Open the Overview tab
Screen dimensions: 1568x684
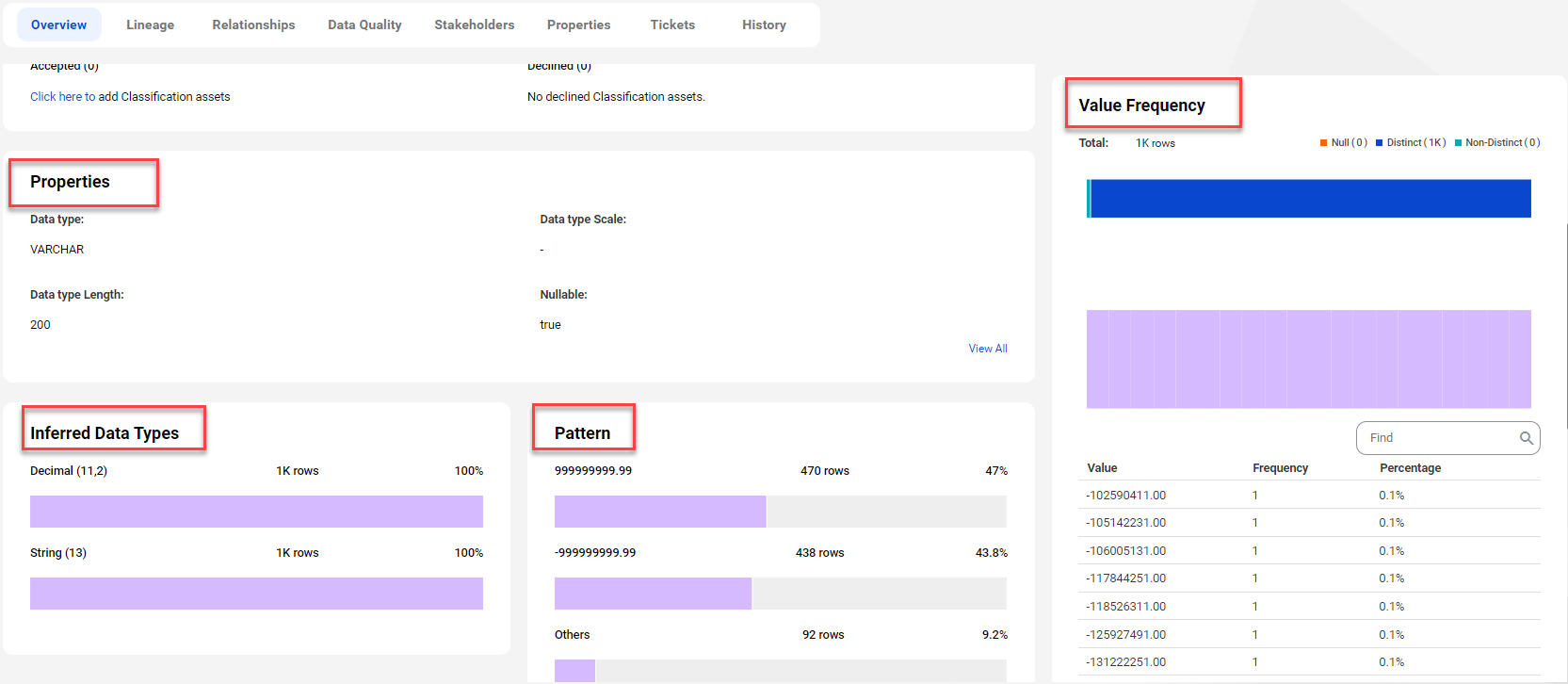[x=58, y=24]
